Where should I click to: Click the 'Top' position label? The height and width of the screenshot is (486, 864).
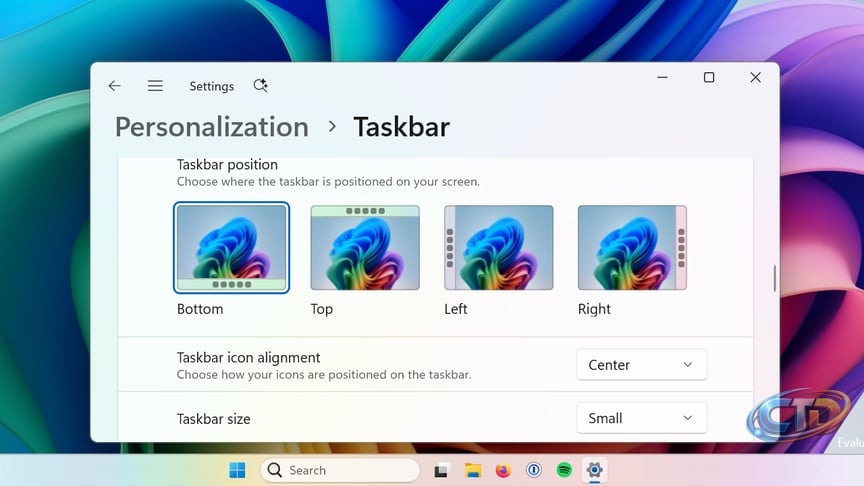pos(322,309)
